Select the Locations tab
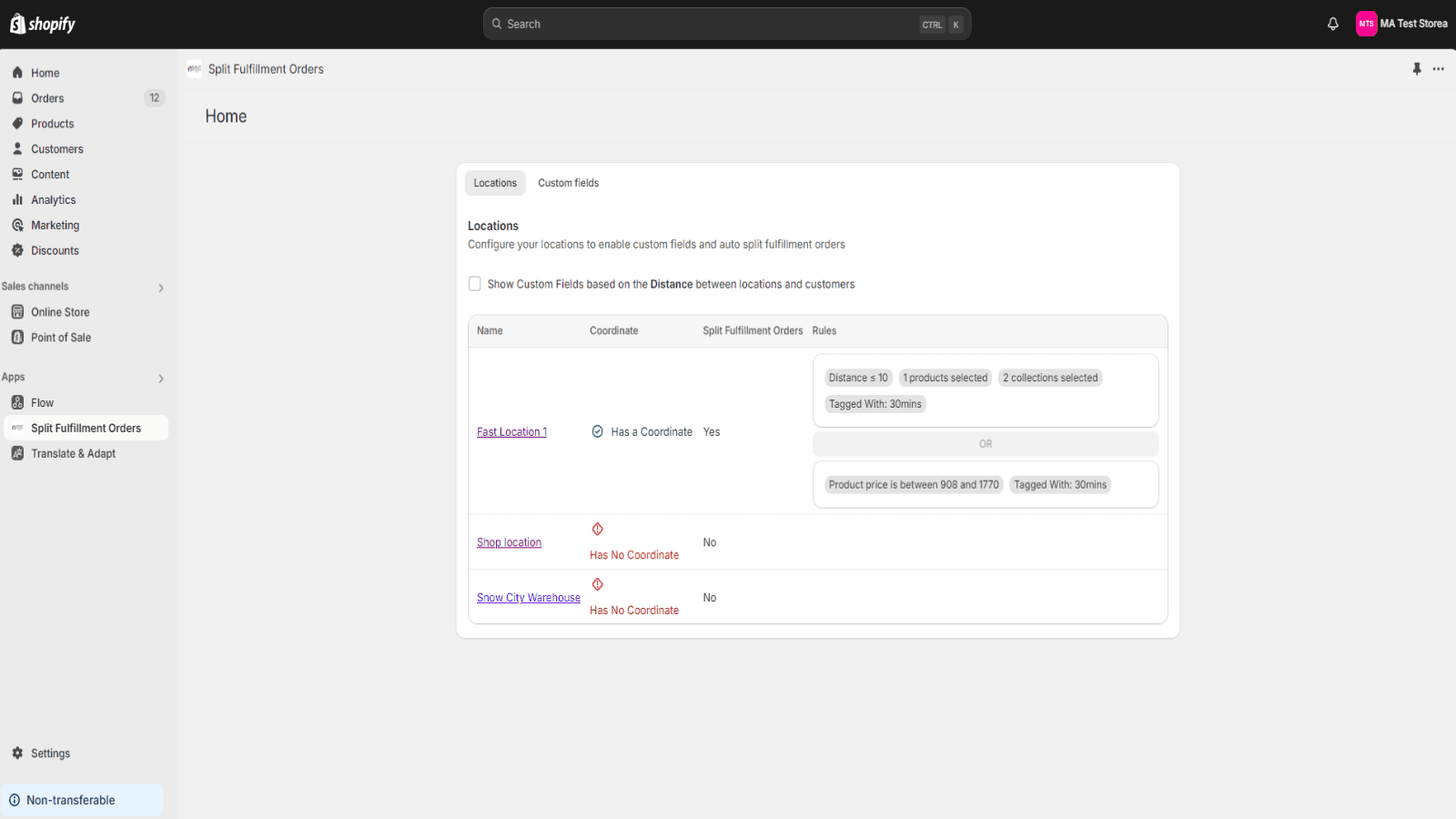1456x819 pixels. [x=495, y=183]
